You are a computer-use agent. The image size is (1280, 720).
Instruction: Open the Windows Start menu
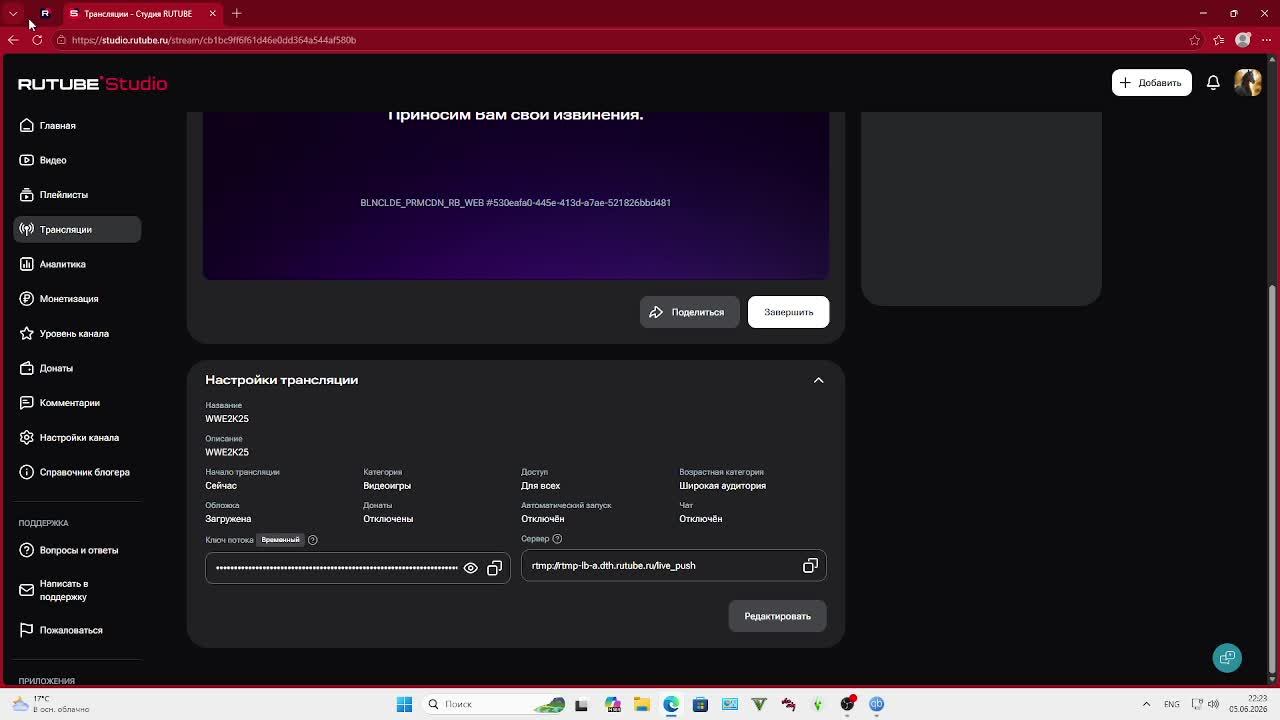[404, 704]
